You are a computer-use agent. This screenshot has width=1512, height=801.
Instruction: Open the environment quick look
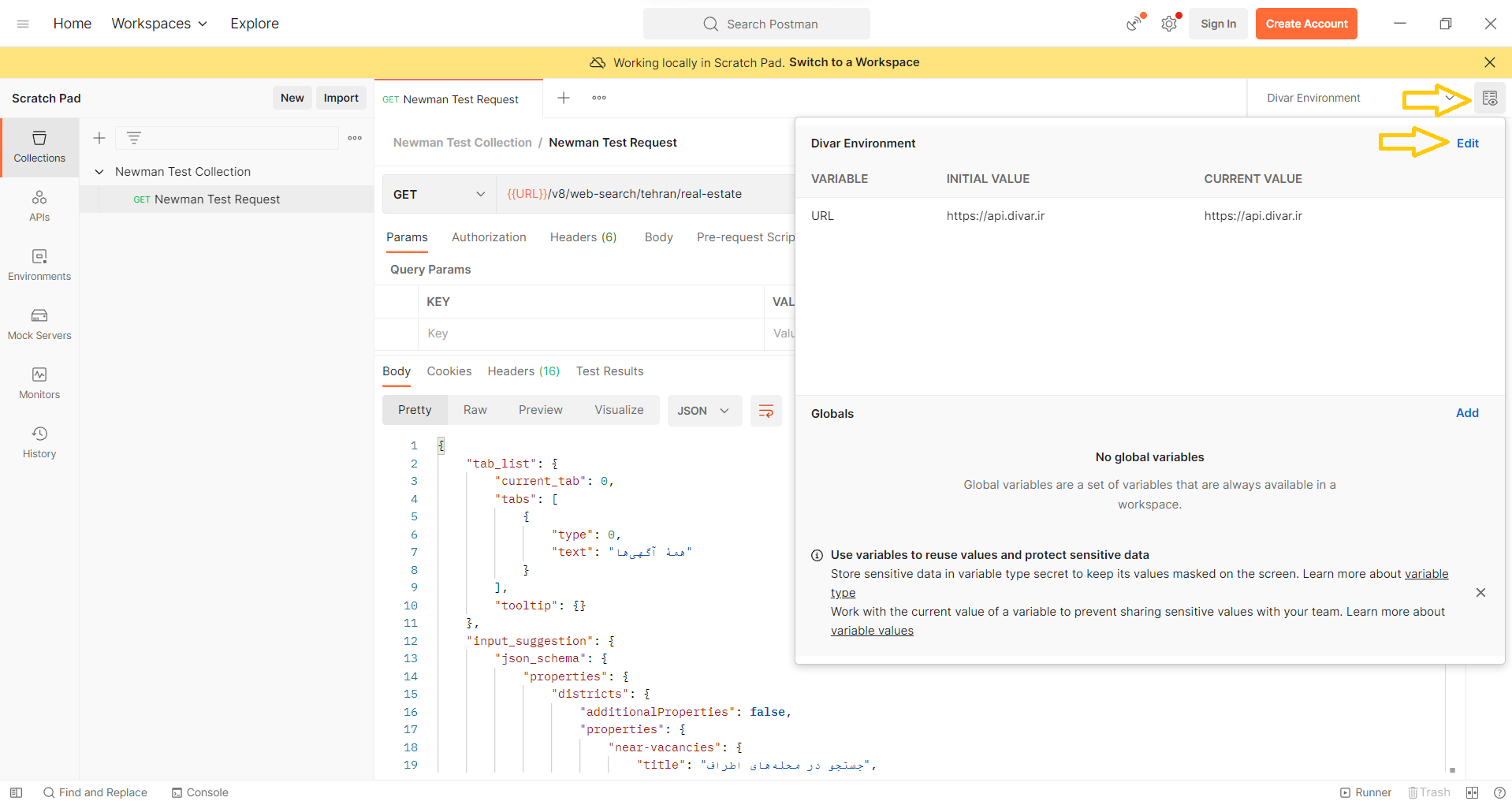click(1490, 98)
